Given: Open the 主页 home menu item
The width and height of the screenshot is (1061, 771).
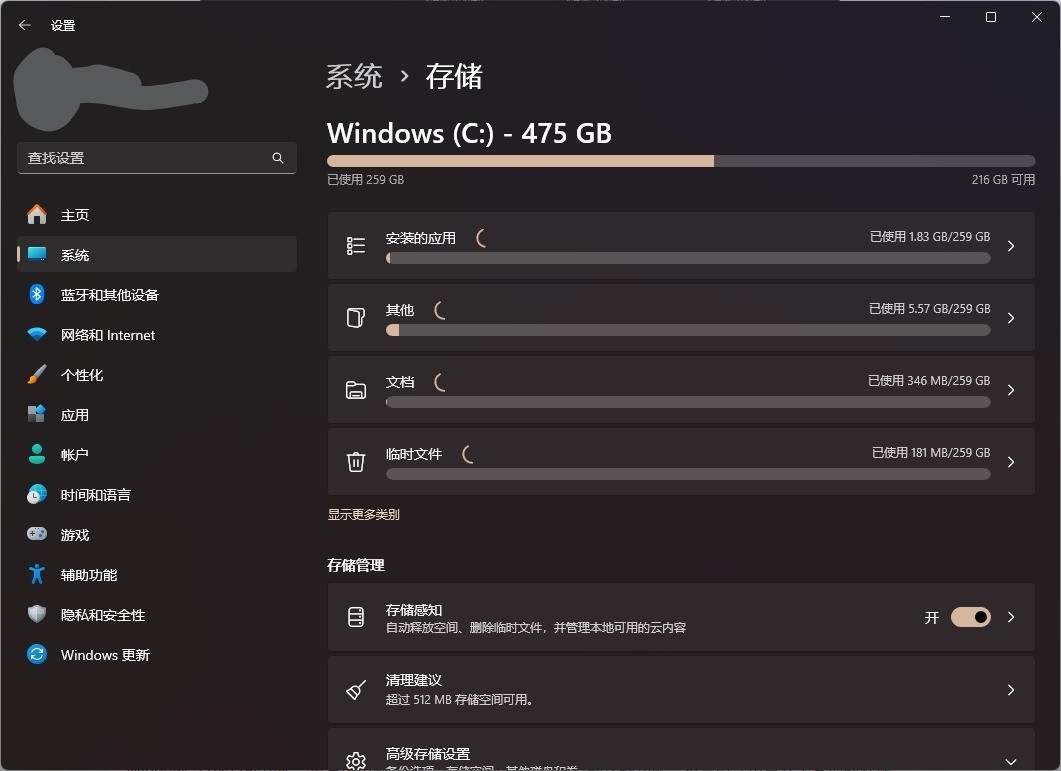Looking at the screenshot, I should click(75, 215).
